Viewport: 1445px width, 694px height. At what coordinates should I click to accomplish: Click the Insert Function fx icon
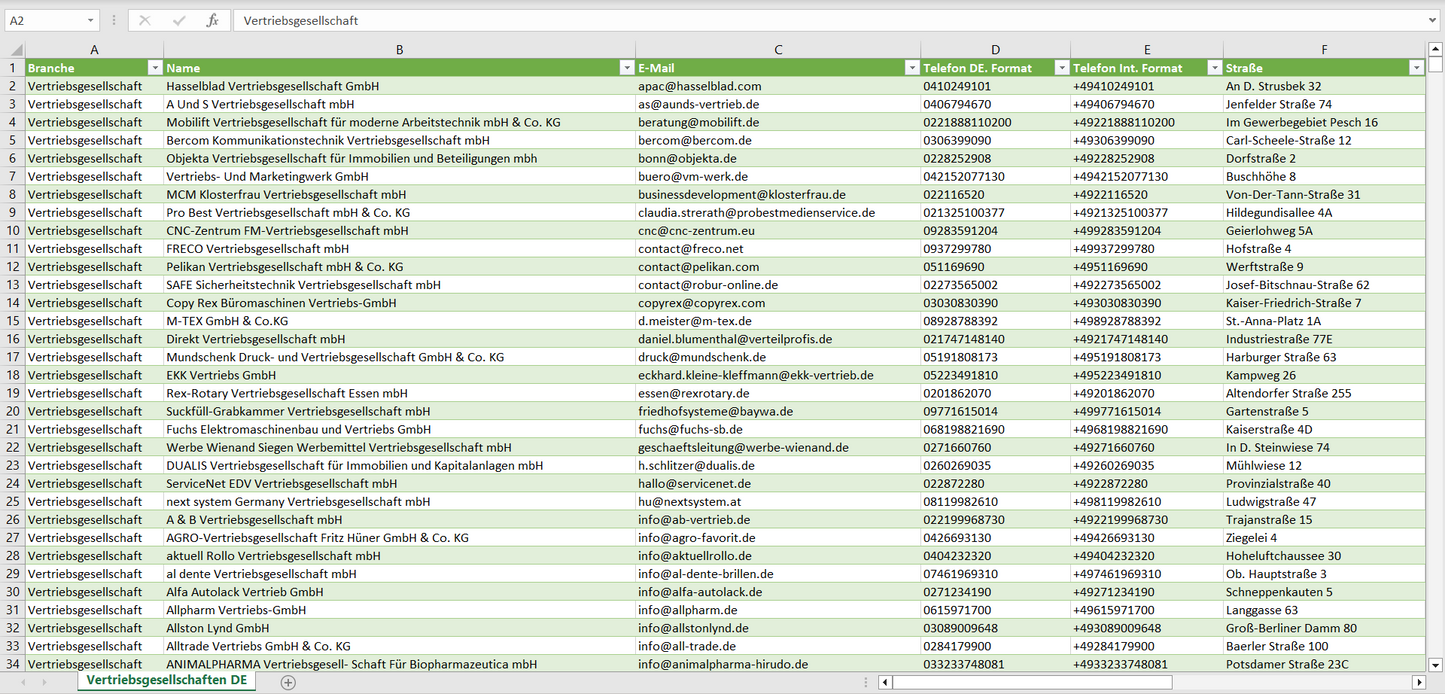click(212, 20)
